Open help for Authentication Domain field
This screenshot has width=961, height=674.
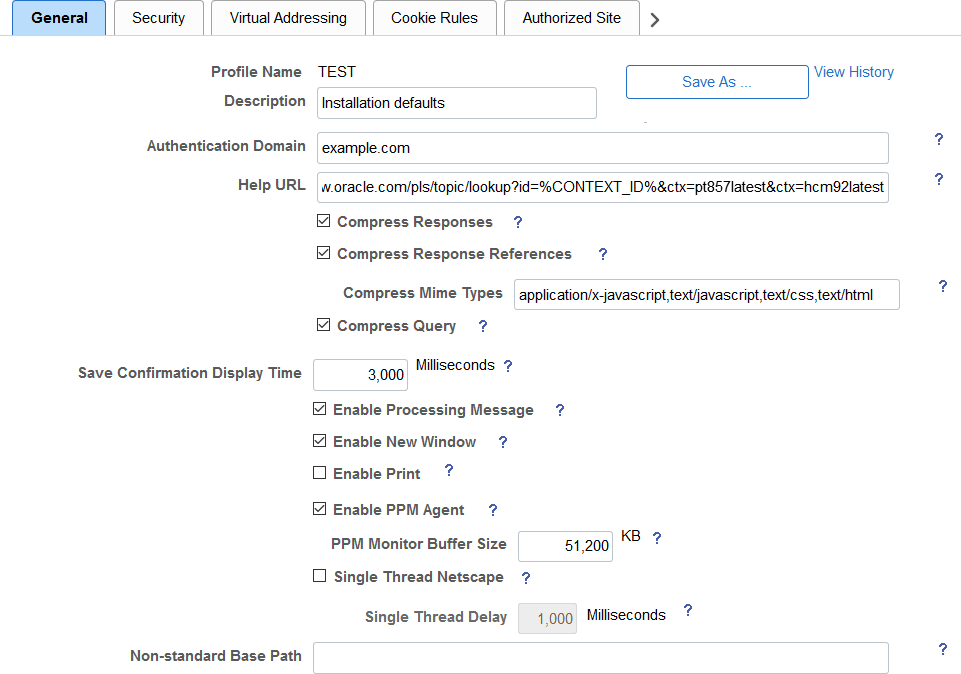click(x=938, y=140)
